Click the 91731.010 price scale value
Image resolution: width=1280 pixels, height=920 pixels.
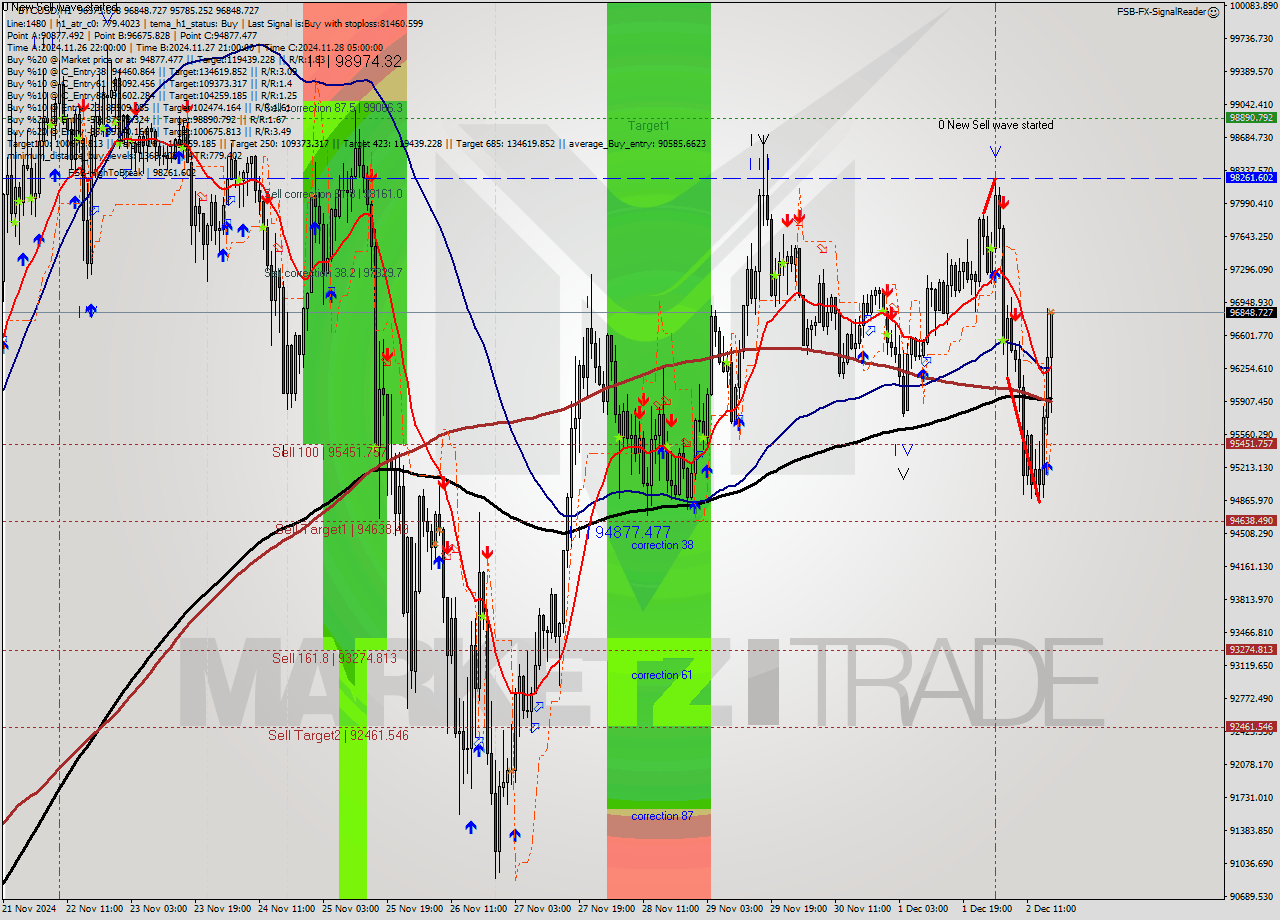tap(1251, 797)
